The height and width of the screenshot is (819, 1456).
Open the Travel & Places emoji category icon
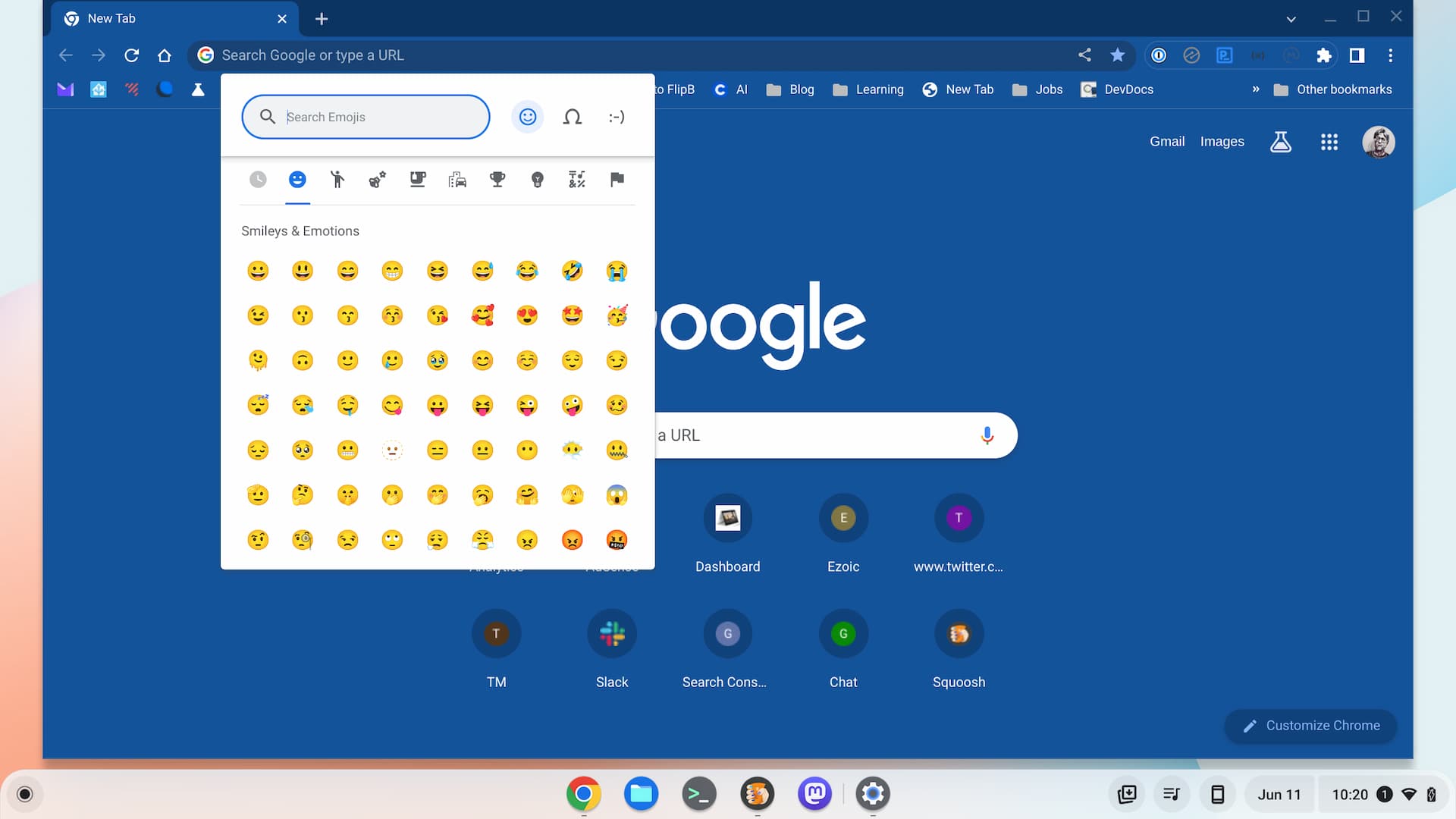(x=458, y=179)
